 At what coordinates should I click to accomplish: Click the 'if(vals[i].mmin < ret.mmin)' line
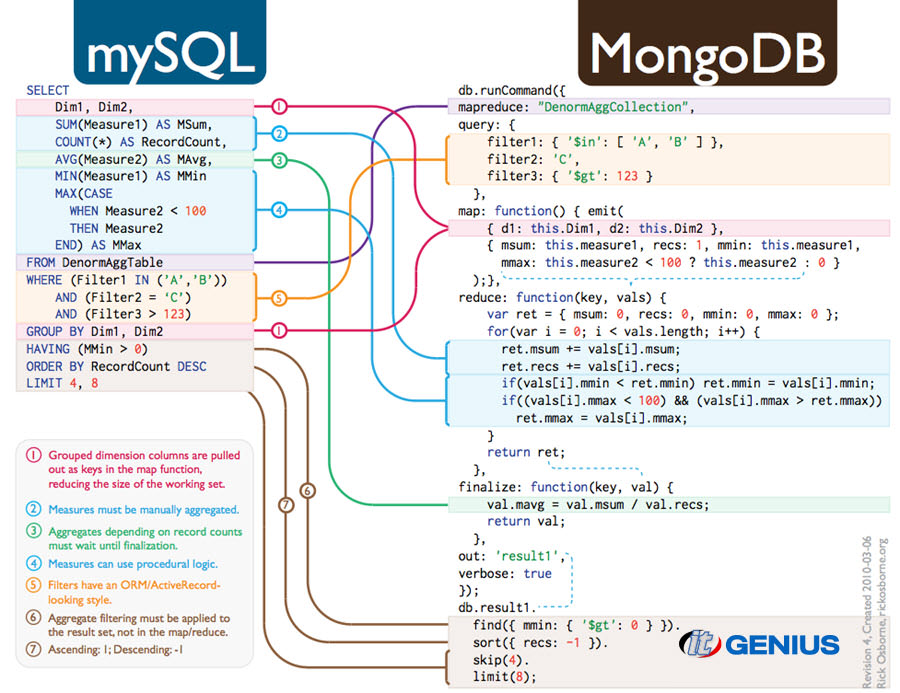[688, 383]
